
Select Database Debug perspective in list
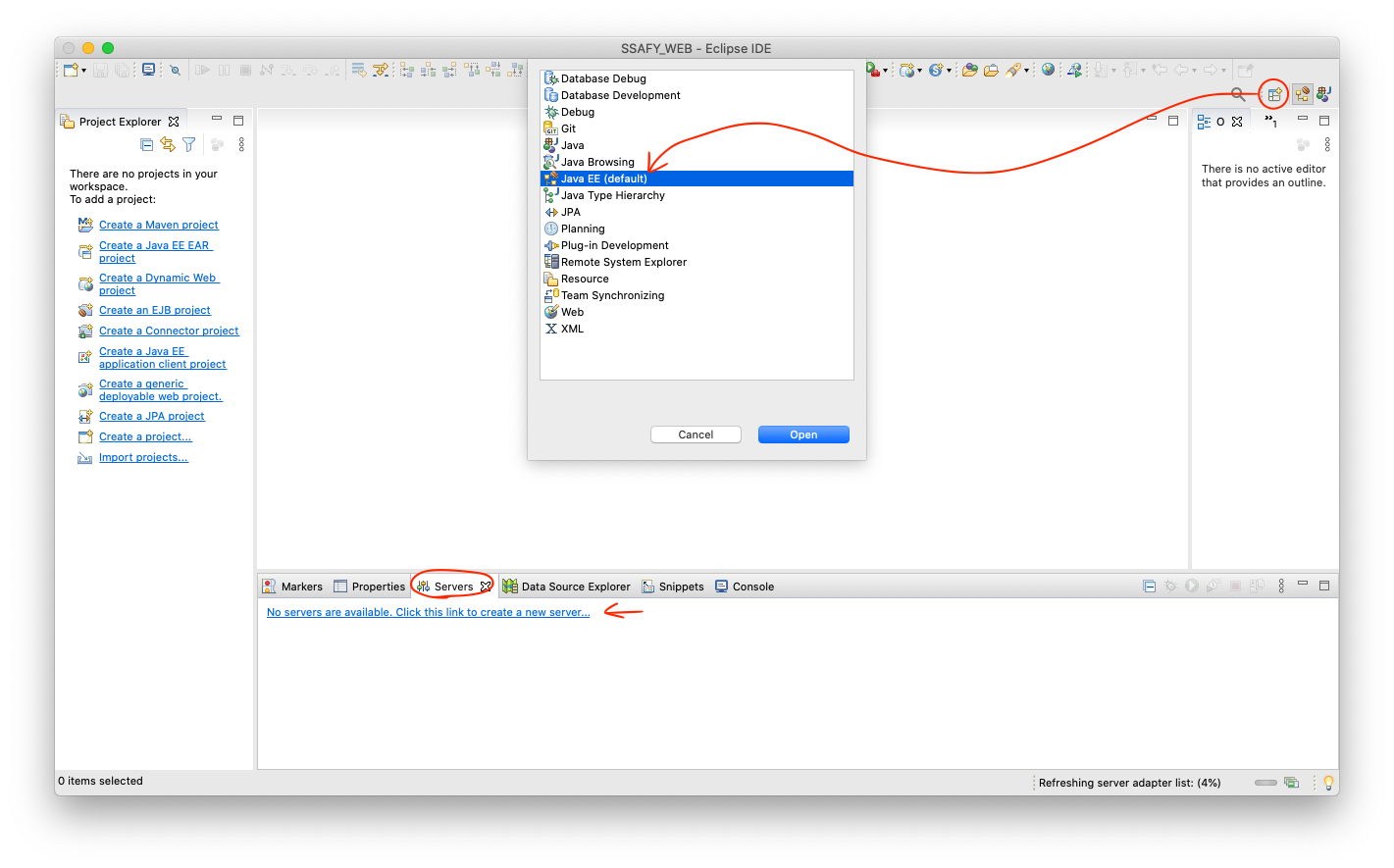click(x=697, y=78)
